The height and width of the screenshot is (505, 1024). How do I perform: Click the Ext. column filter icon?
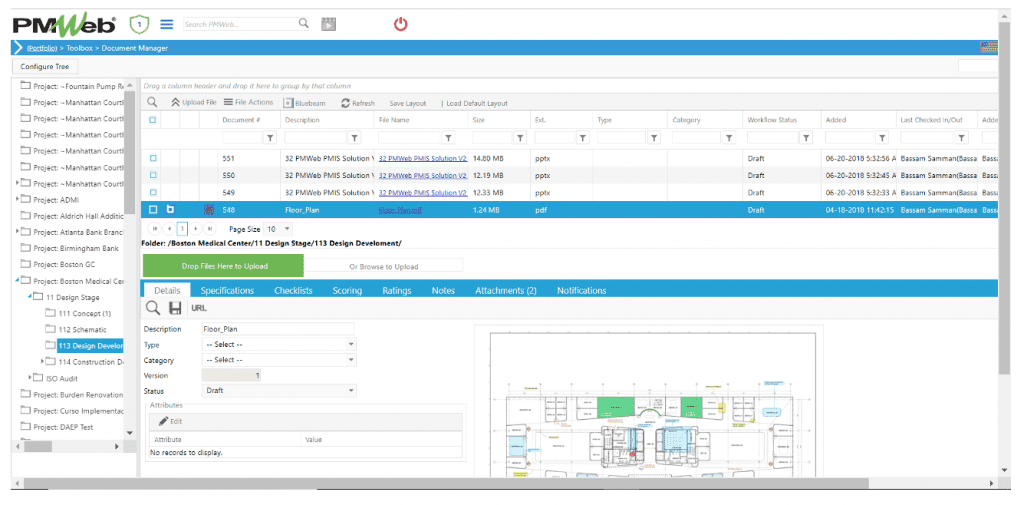(x=583, y=138)
